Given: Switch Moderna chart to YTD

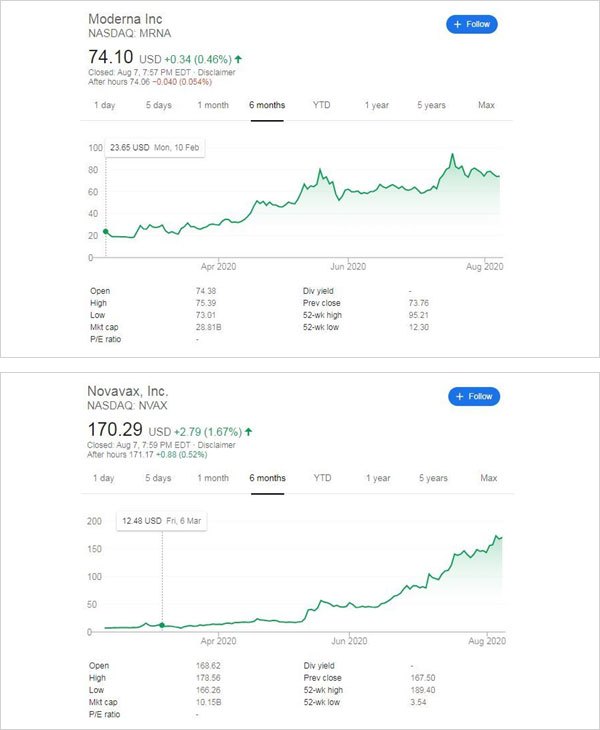Looking at the screenshot, I should click(x=321, y=105).
